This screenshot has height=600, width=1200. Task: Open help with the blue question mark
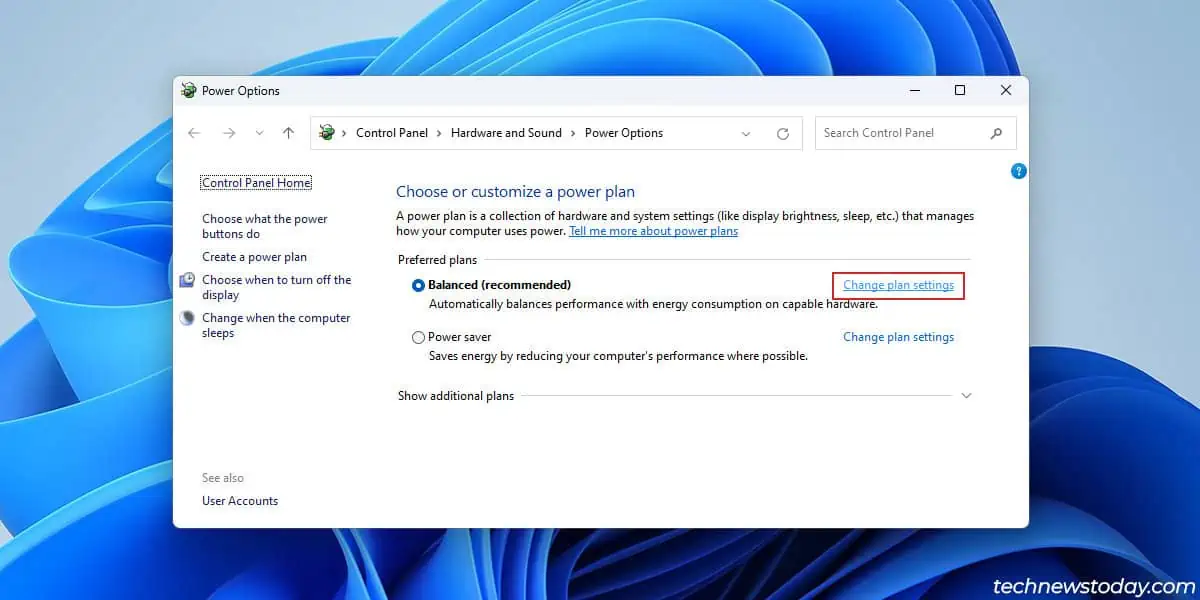tap(1018, 171)
